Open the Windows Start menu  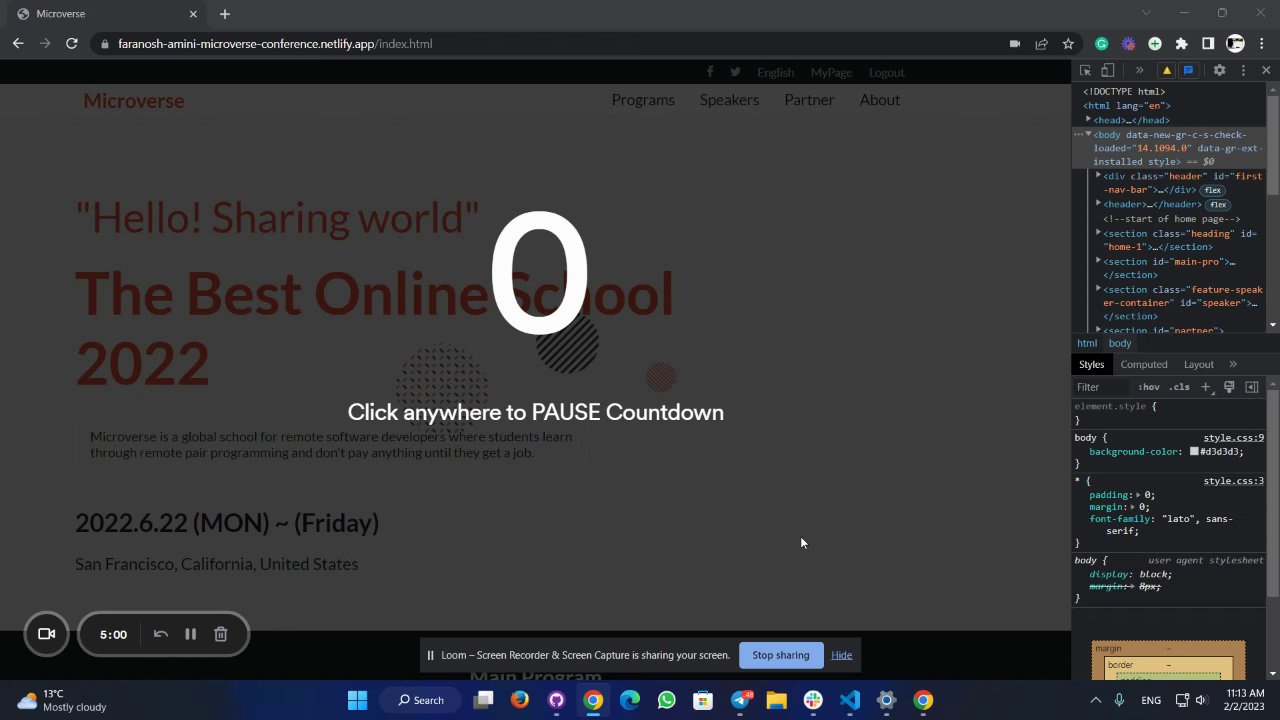(357, 700)
